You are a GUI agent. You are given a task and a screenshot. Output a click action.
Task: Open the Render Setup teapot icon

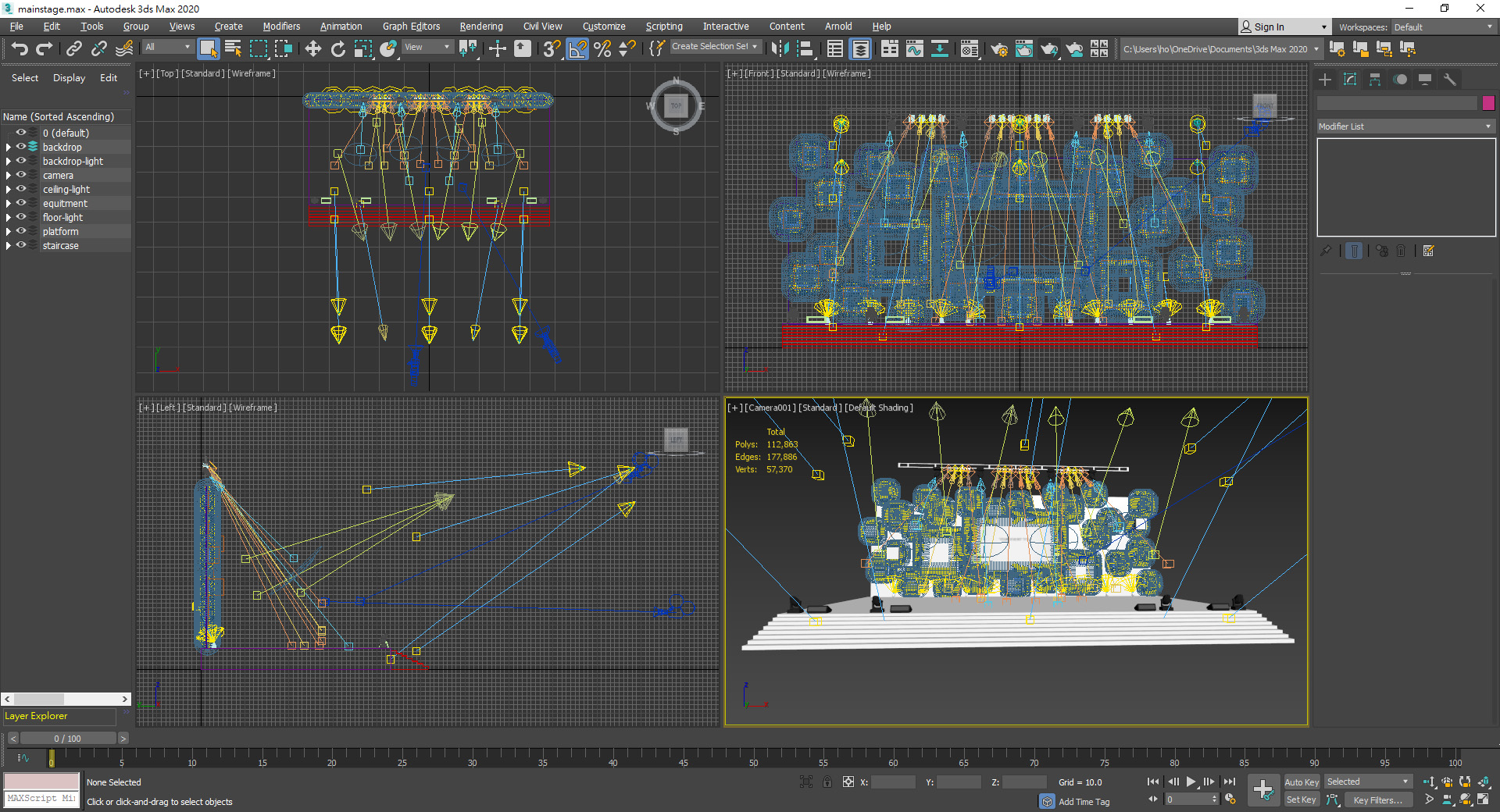click(x=998, y=49)
